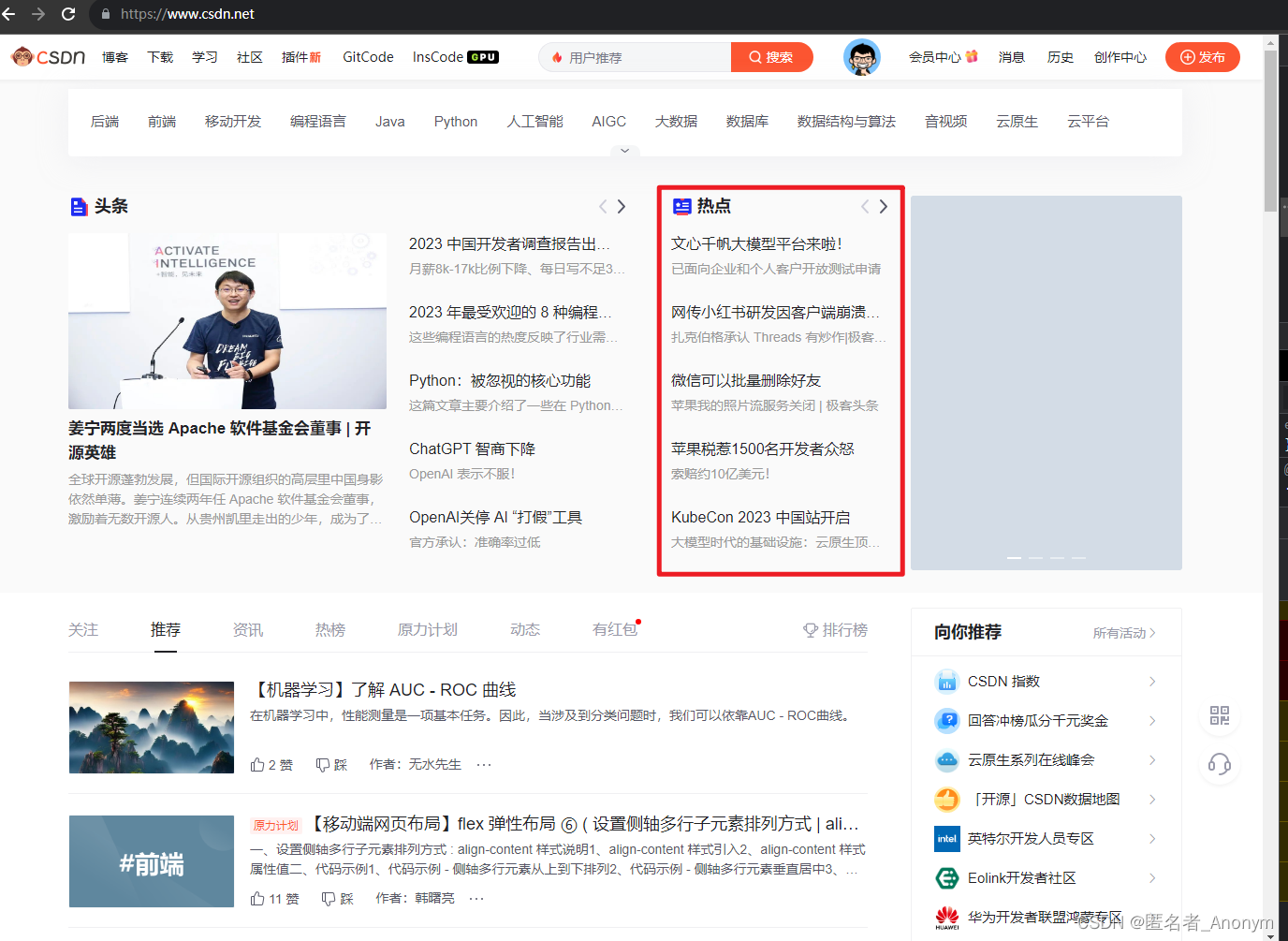Image resolution: width=1288 pixels, height=941 pixels.
Task: Switch to the 有红包 feed tab
Action: (x=616, y=630)
